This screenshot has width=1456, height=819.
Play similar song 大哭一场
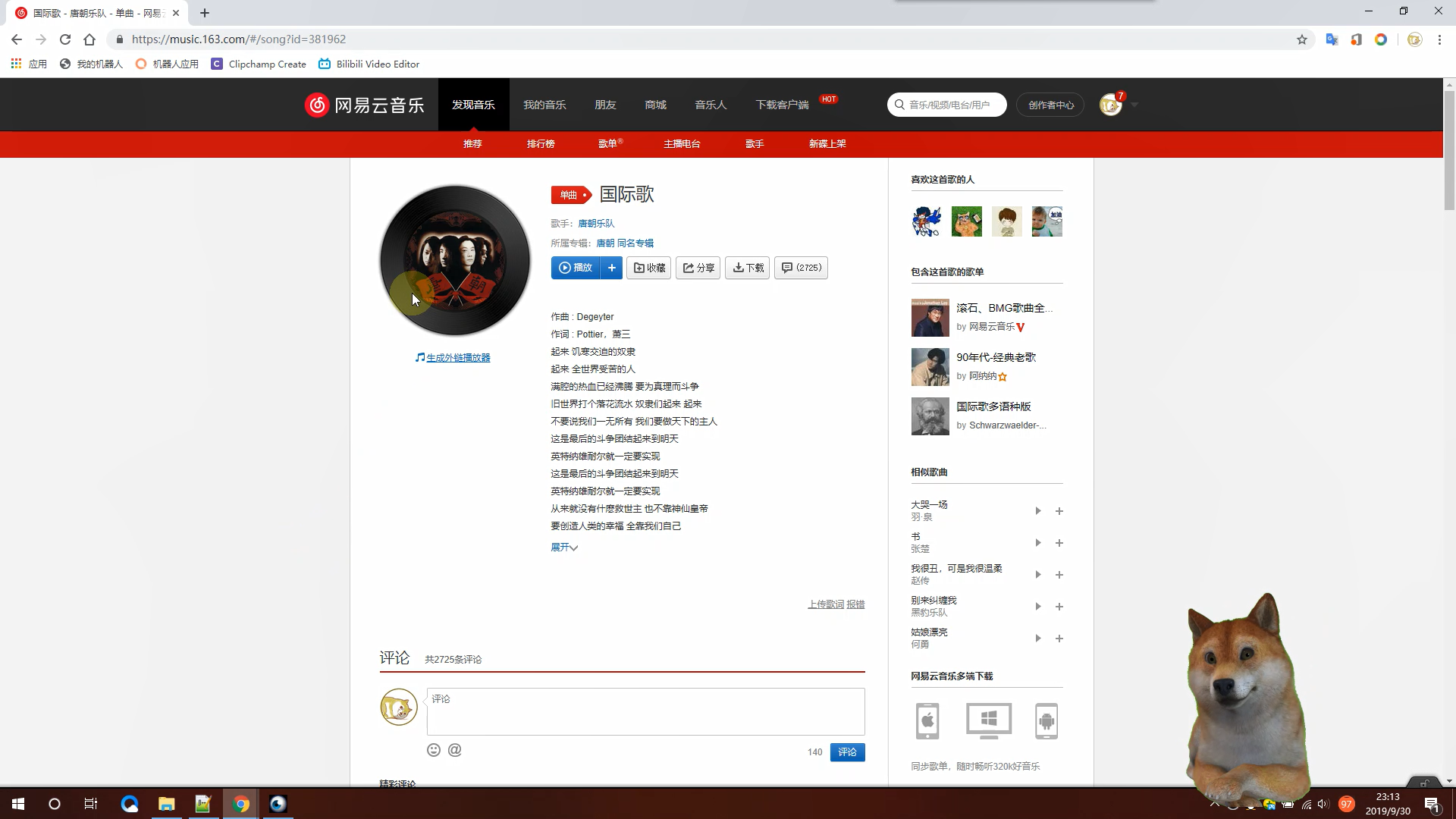(x=1037, y=511)
